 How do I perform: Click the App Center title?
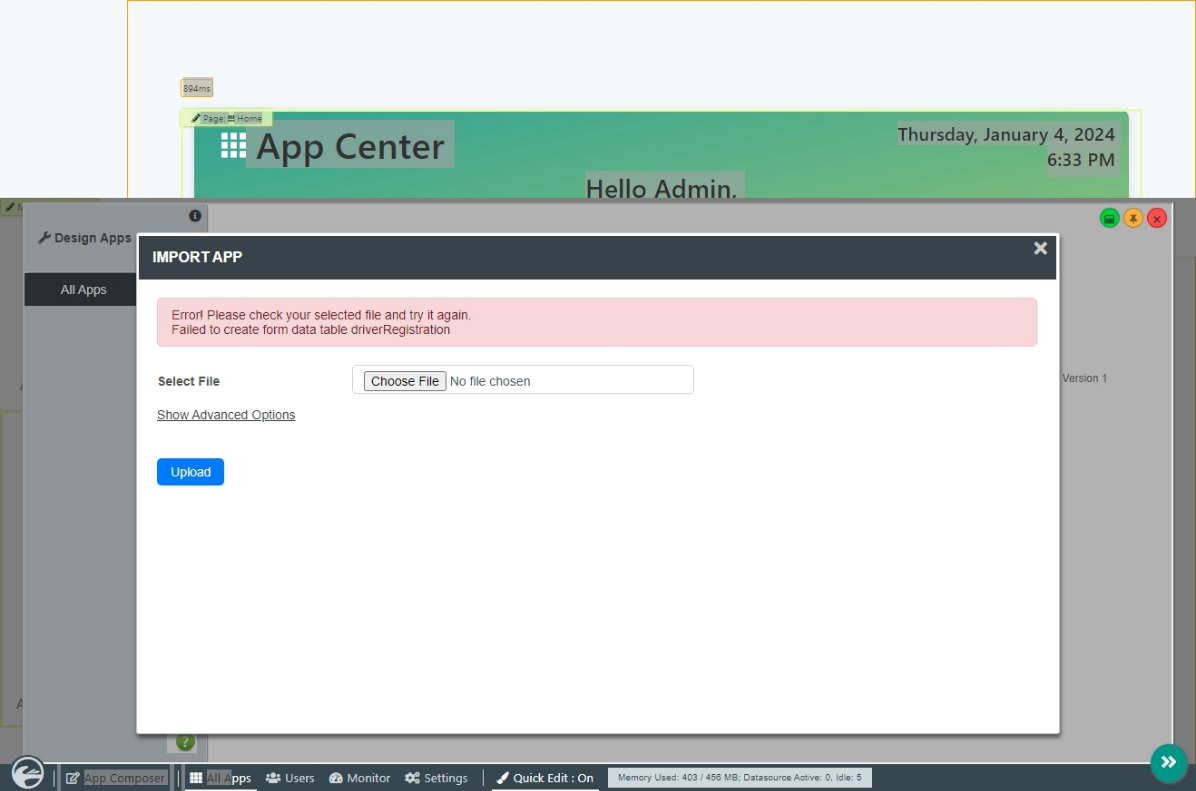click(x=350, y=146)
